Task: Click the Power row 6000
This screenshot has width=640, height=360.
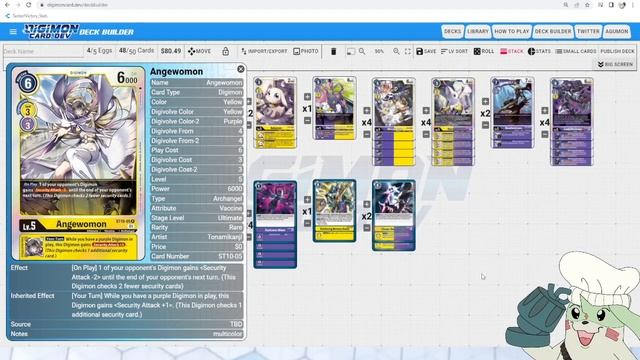Action: [196, 189]
